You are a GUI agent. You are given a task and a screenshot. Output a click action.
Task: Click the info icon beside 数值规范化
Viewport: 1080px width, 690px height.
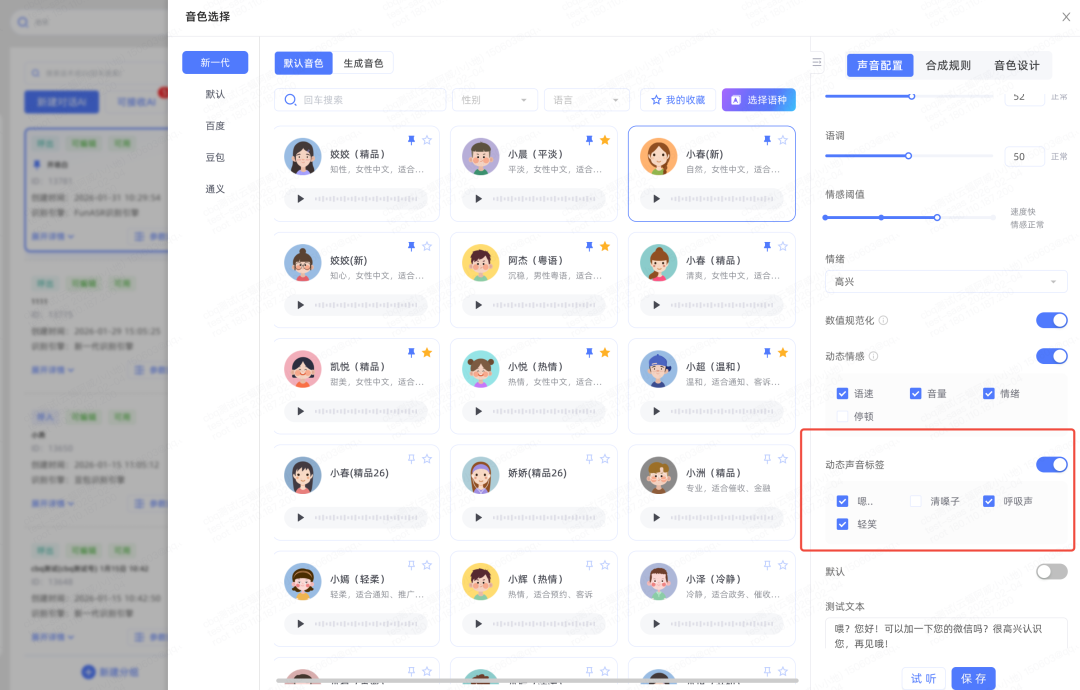click(x=883, y=320)
